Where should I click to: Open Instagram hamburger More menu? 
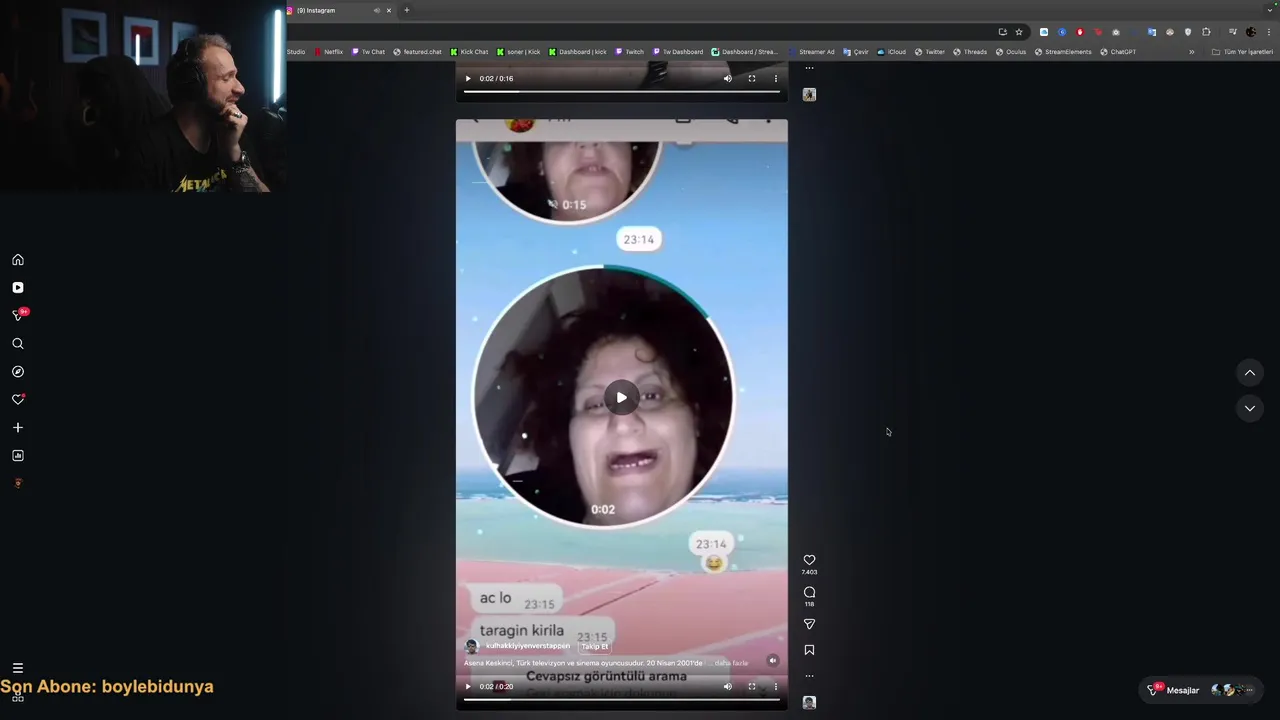[x=18, y=668]
